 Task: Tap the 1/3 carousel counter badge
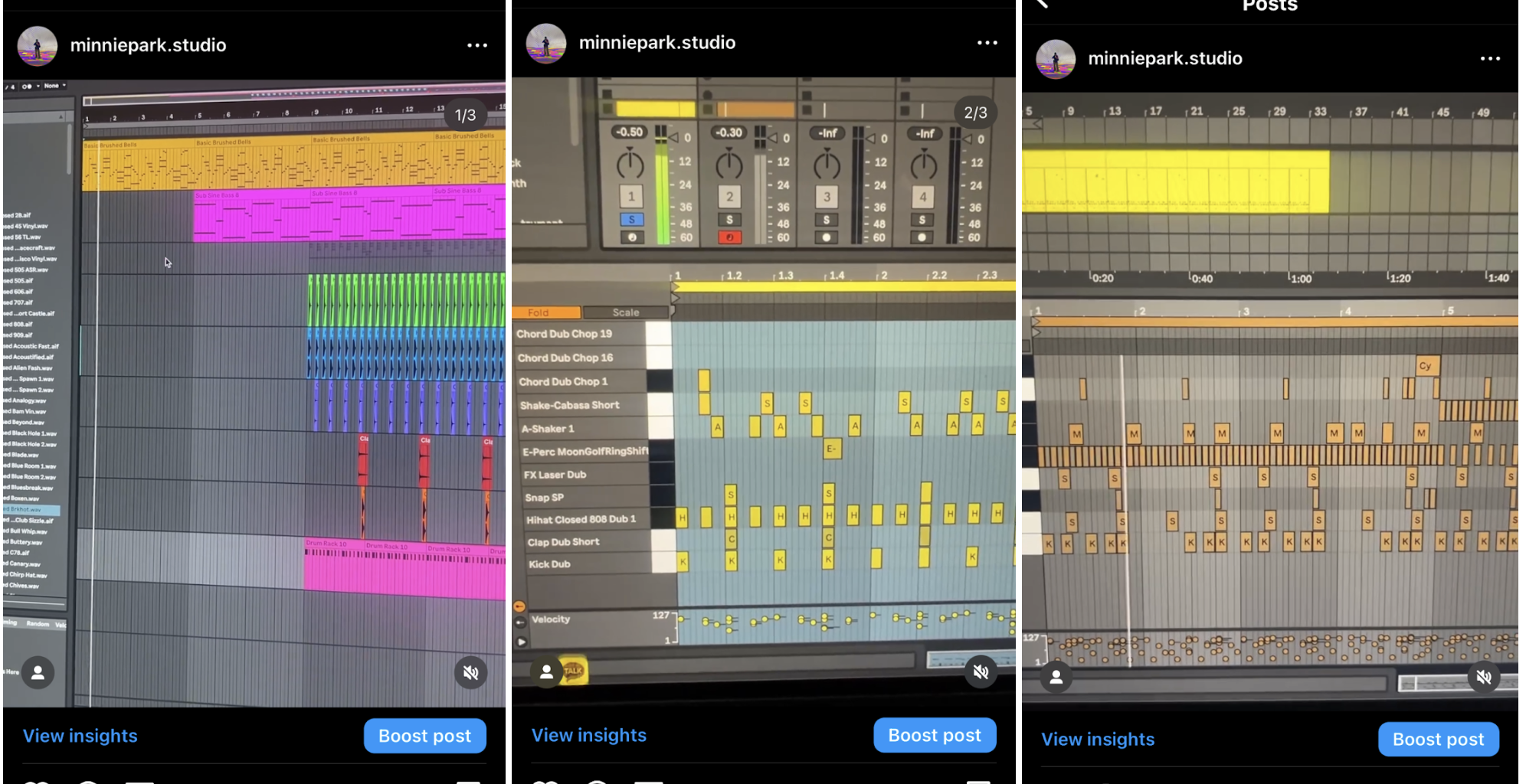[465, 116]
